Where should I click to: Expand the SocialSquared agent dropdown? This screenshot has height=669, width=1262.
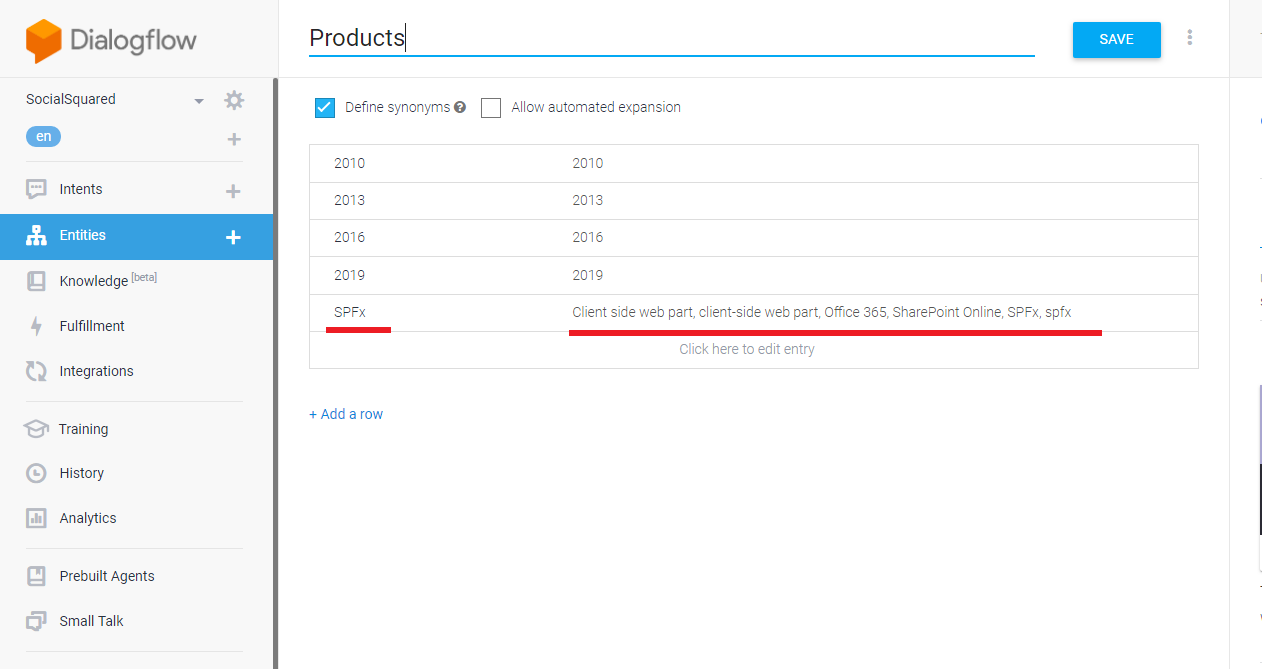199,101
